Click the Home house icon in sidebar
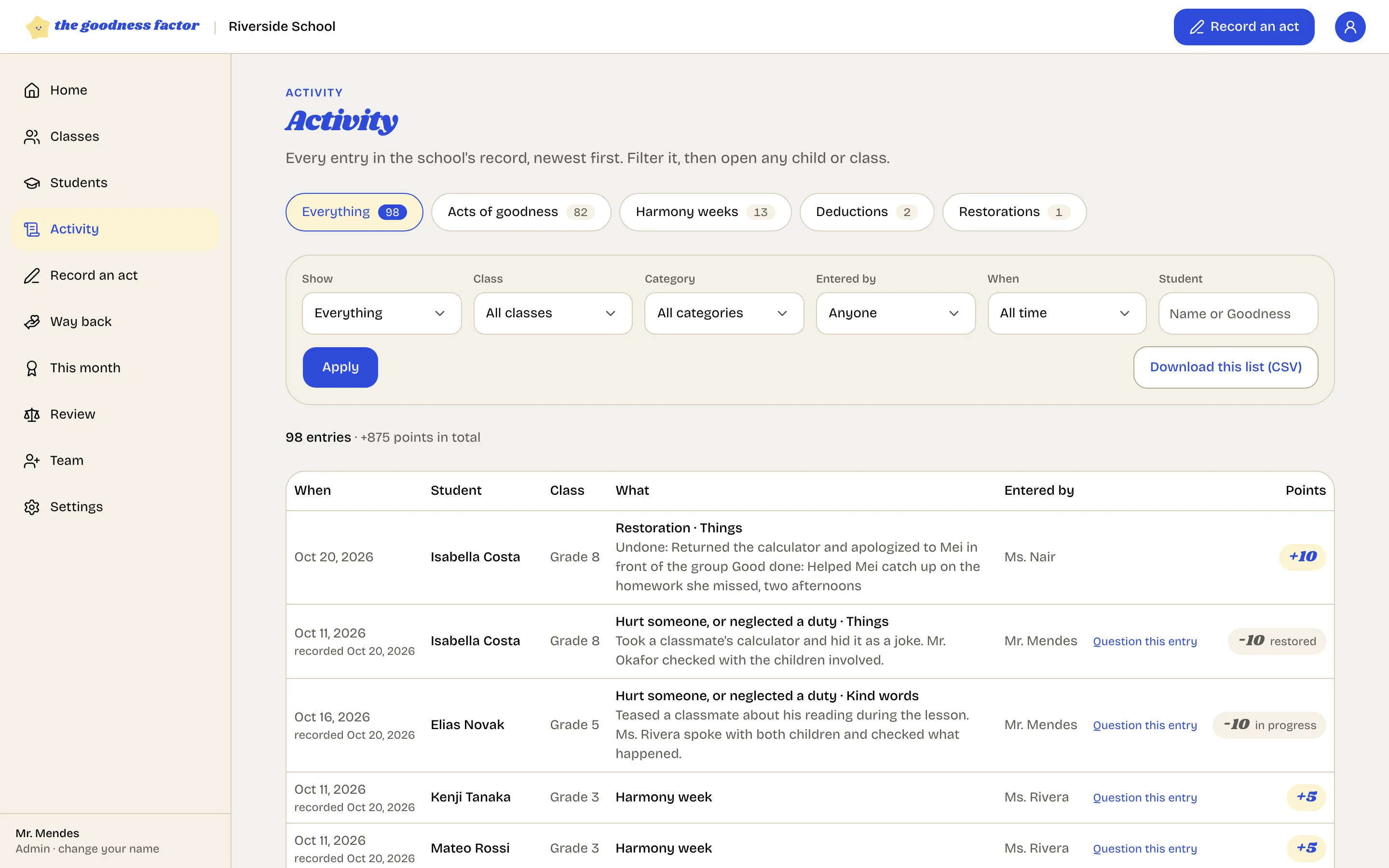Image resolution: width=1389 pixels, height=868 pixels. tap(31, 90)
